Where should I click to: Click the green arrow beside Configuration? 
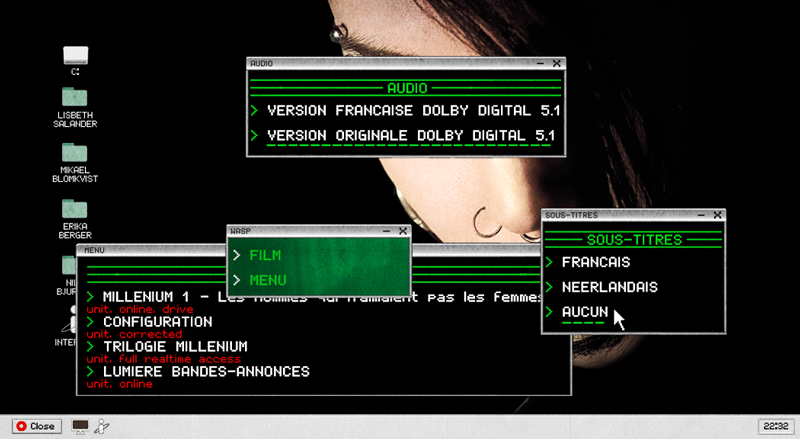[91, 322]
